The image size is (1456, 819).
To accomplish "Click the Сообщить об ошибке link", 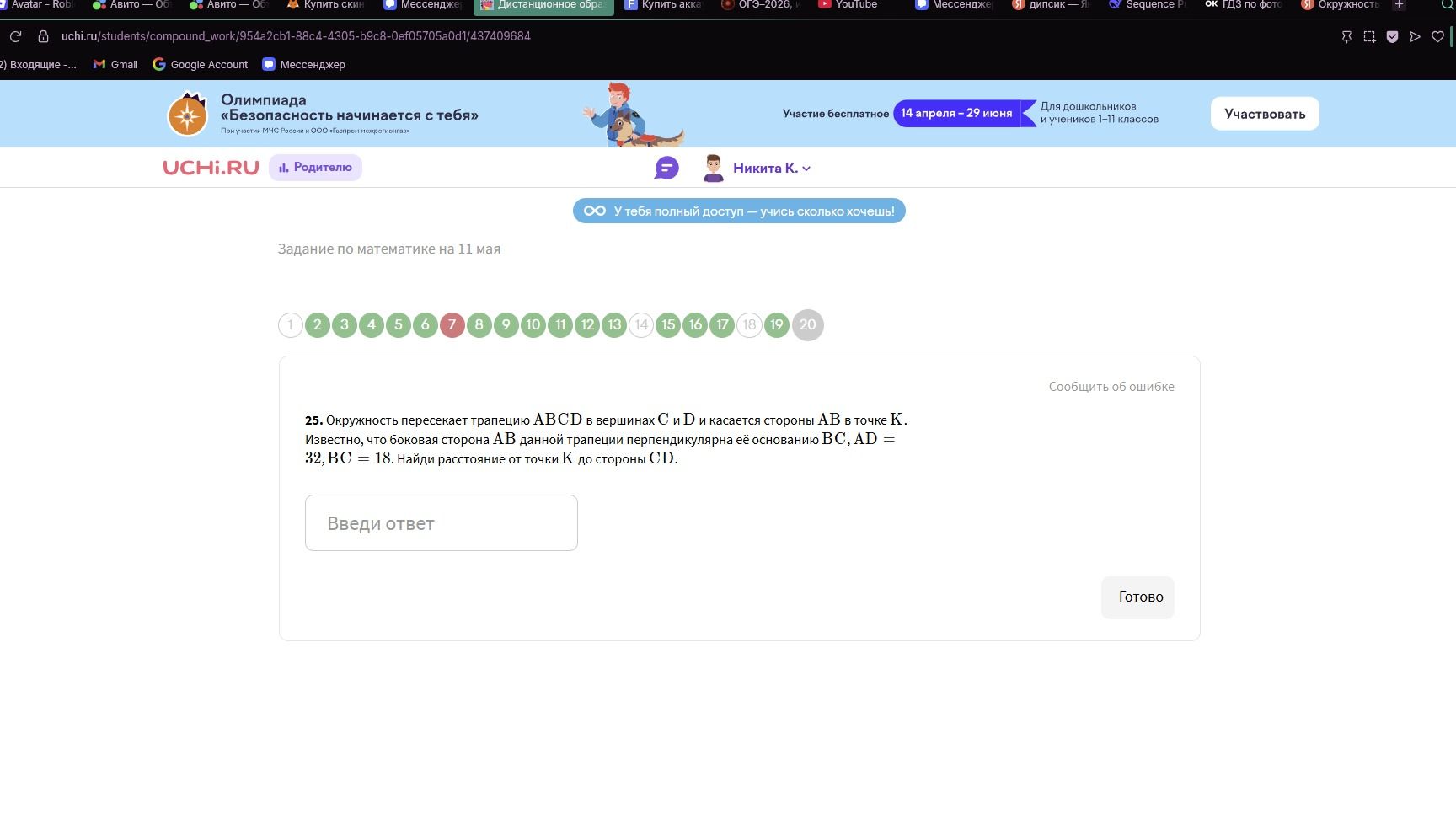I will 1111,387.
